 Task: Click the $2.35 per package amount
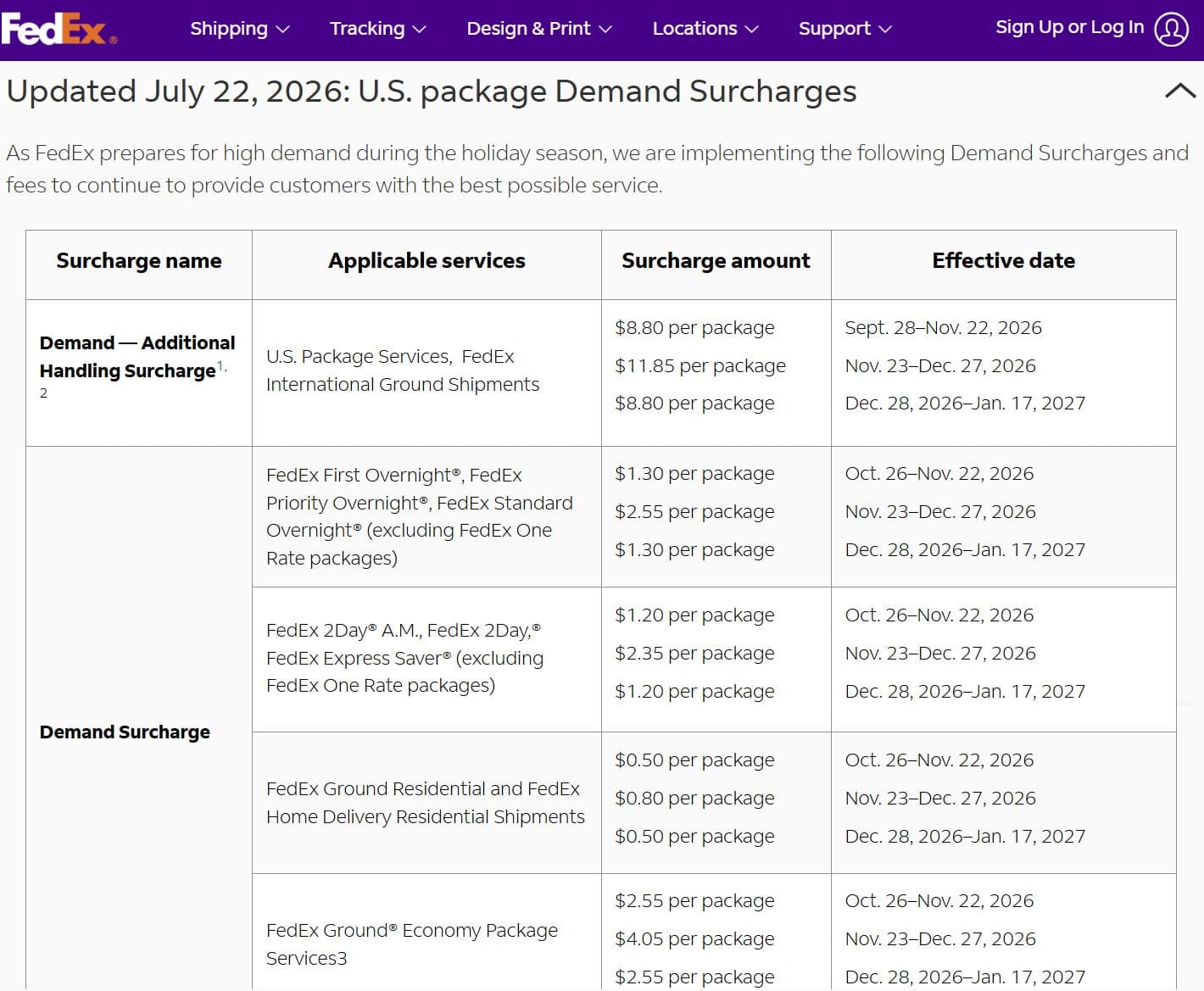[694, 654]
